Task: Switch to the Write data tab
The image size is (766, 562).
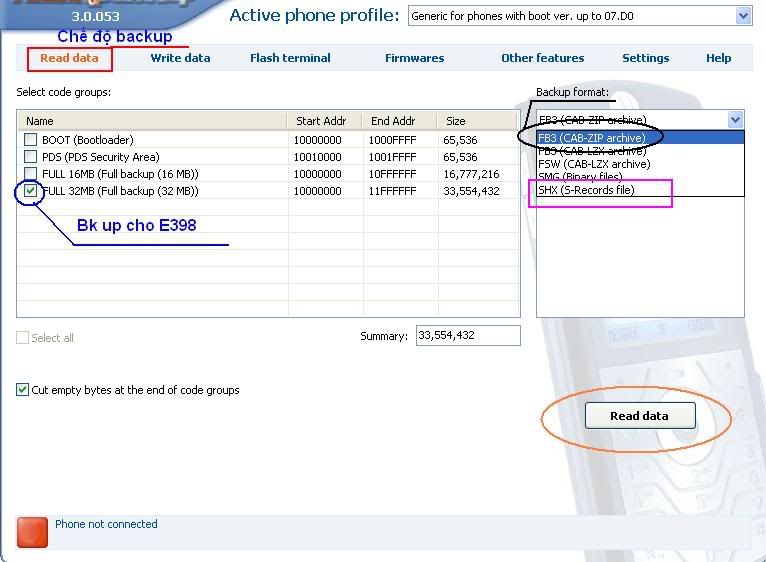Action: (x=180, y=58)
